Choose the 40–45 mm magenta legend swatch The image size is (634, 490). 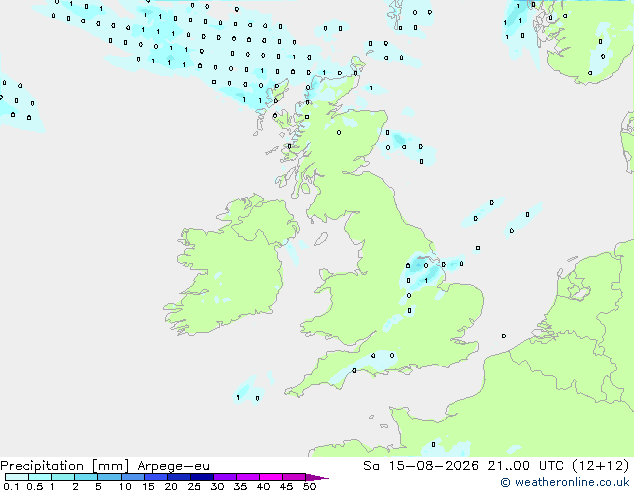271,477
